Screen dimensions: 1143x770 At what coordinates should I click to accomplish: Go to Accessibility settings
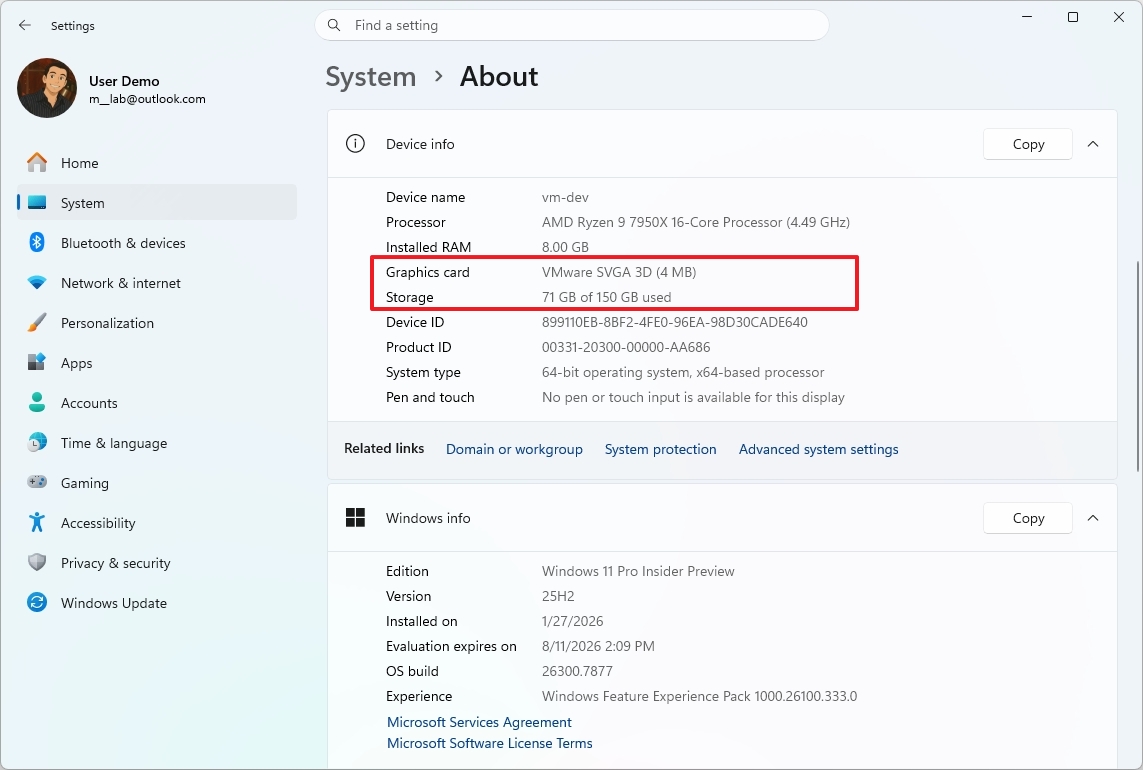point(97,522)
